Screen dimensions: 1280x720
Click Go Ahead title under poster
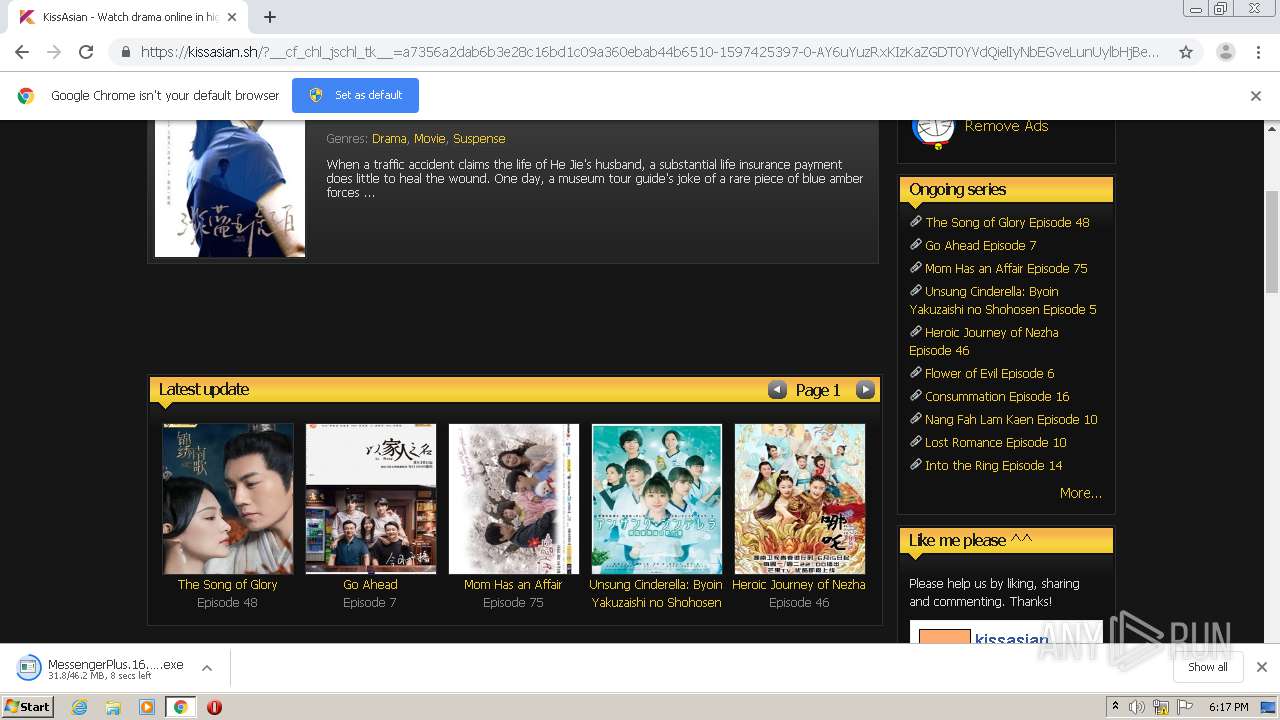(x=370, y=584)
